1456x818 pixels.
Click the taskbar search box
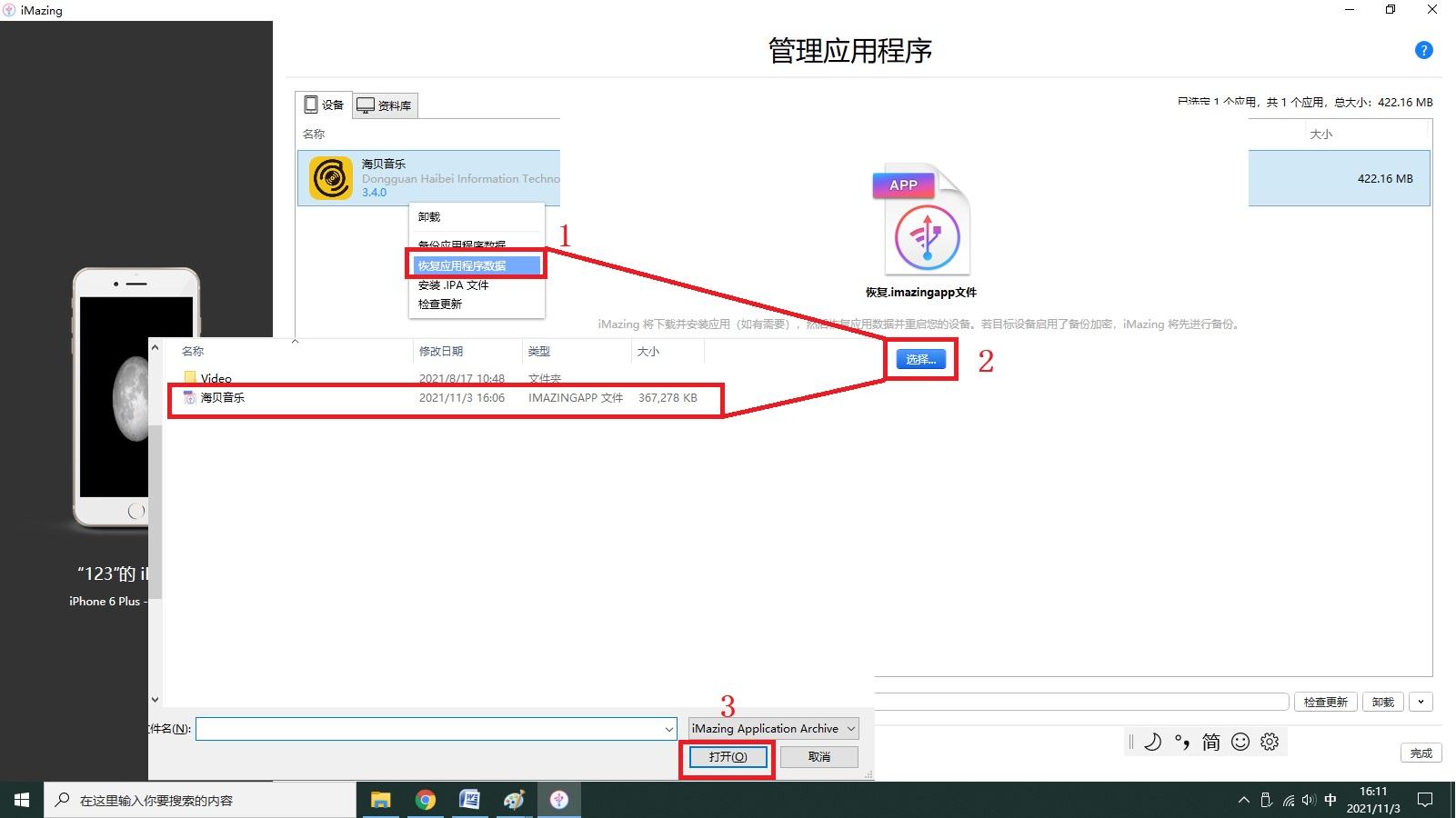(200, 800)
